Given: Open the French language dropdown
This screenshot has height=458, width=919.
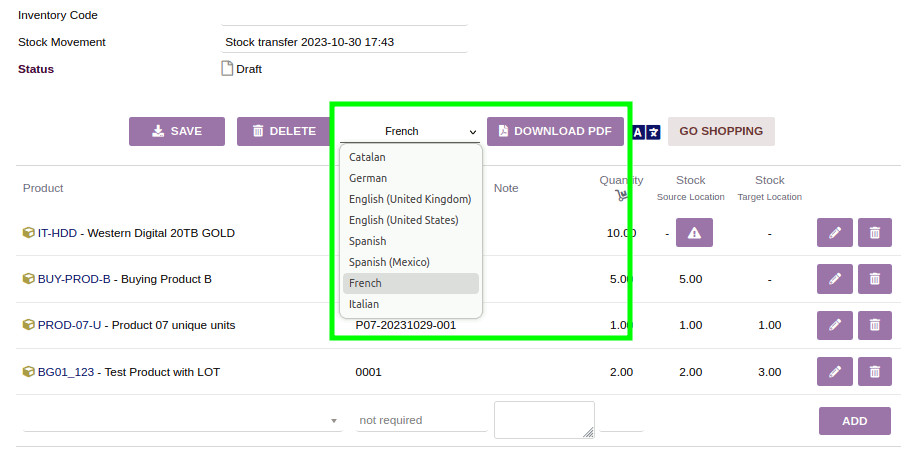Looking at the screenshot, I should [410, 131].
